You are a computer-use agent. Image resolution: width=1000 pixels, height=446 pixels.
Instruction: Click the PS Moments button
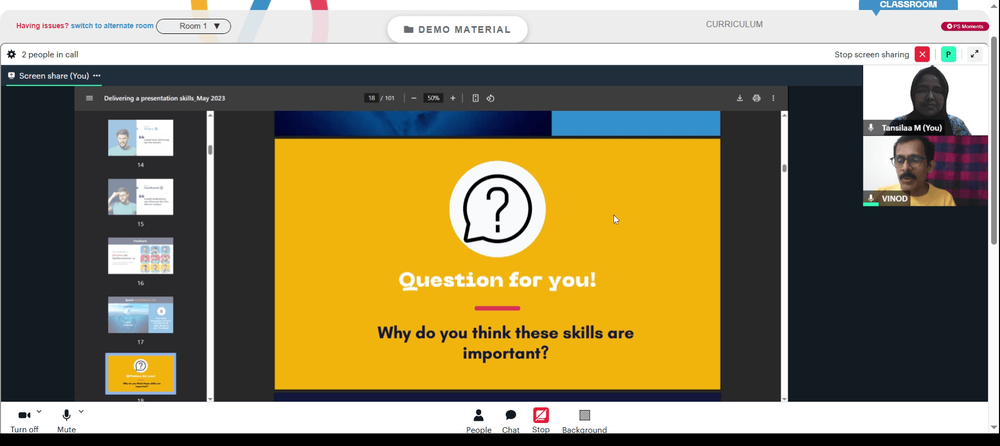click(x=965, y=26)
